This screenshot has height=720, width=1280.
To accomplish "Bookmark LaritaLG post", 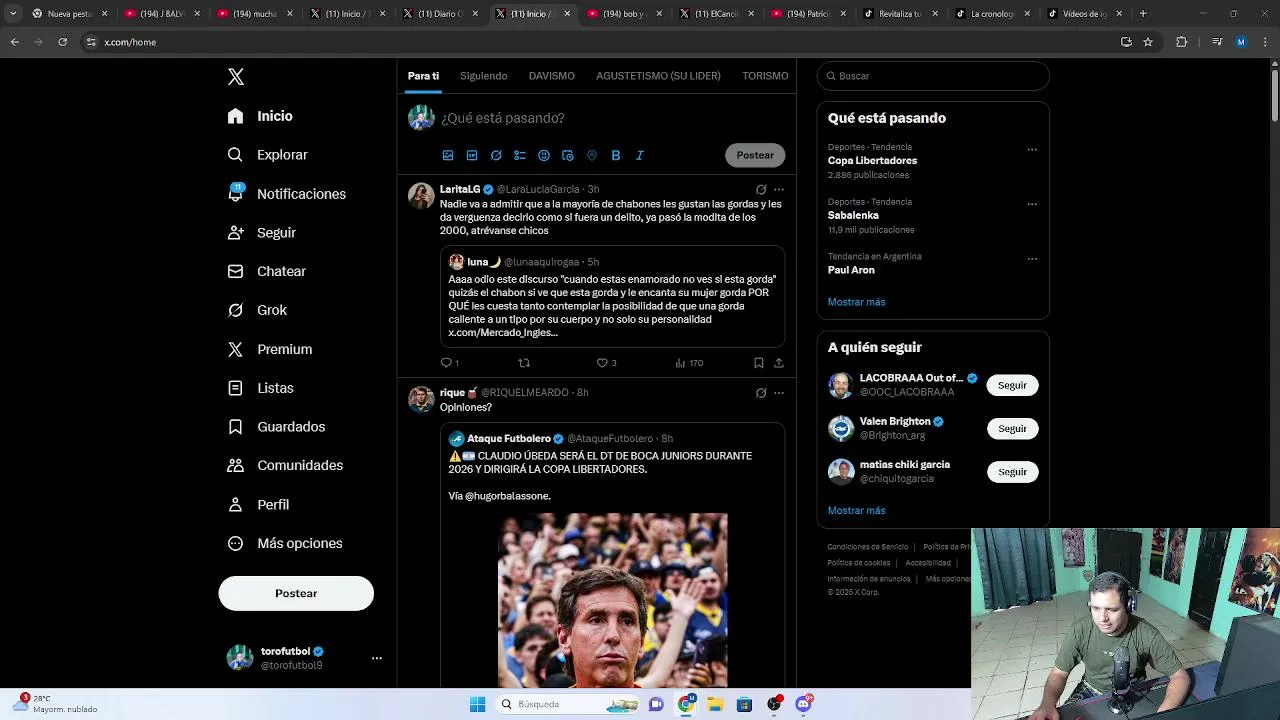I will pyautogui.click(x=759, y=363).
